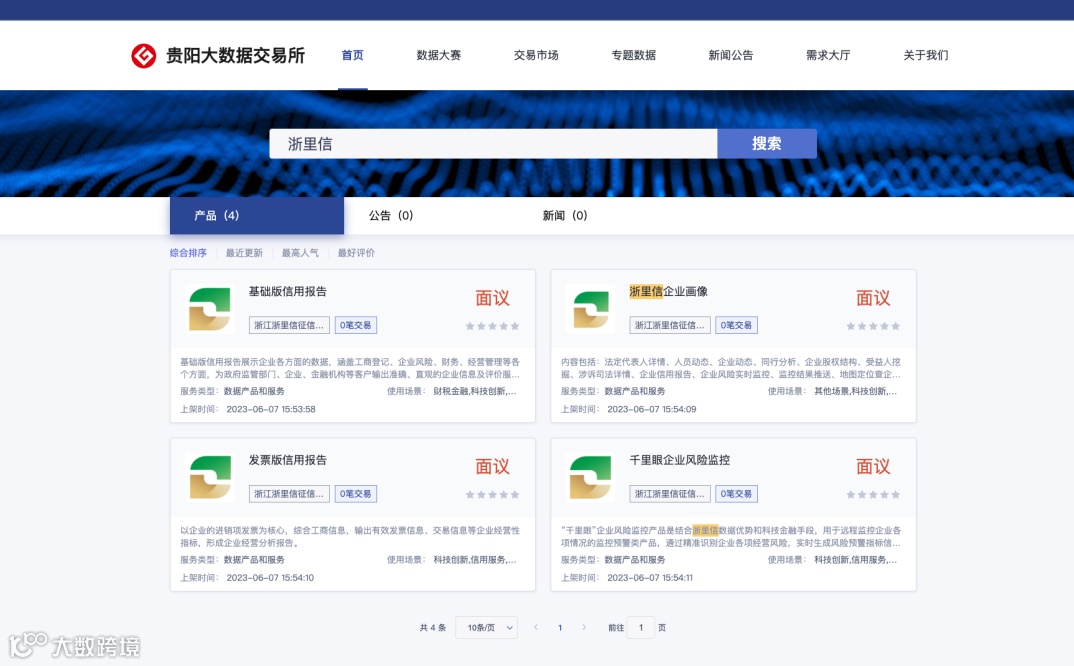Open the 千里眼企业风险监控 title

tap(679, 460)
